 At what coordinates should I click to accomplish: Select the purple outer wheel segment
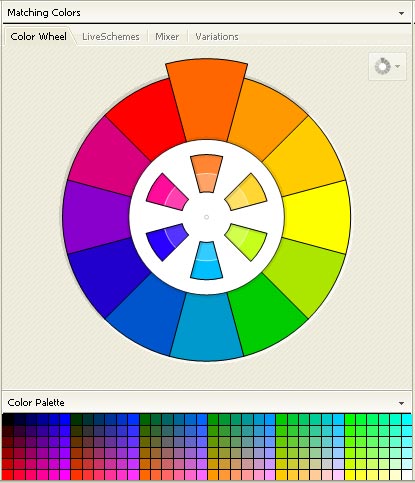click(95, 217)
